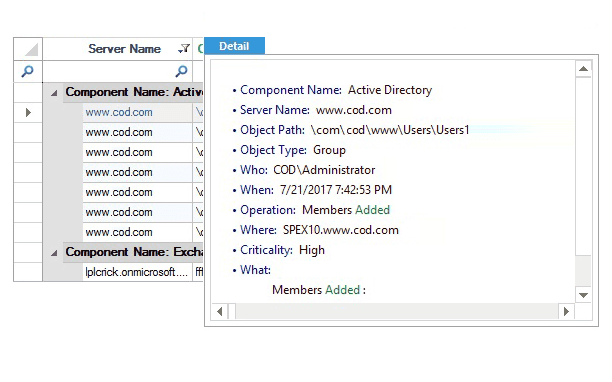612x382 pixels.
Task: Click magnifier icon in the row selector column
Action: [27, 71]
